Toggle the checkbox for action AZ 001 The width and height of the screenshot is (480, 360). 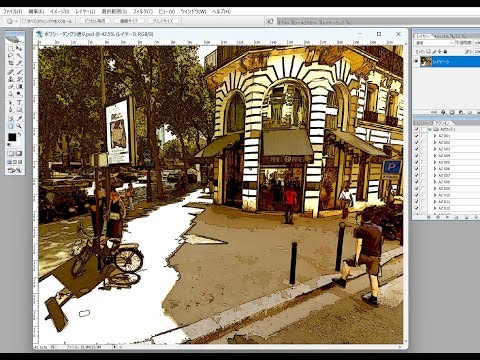pyautogui.click(x=416, y=136)
